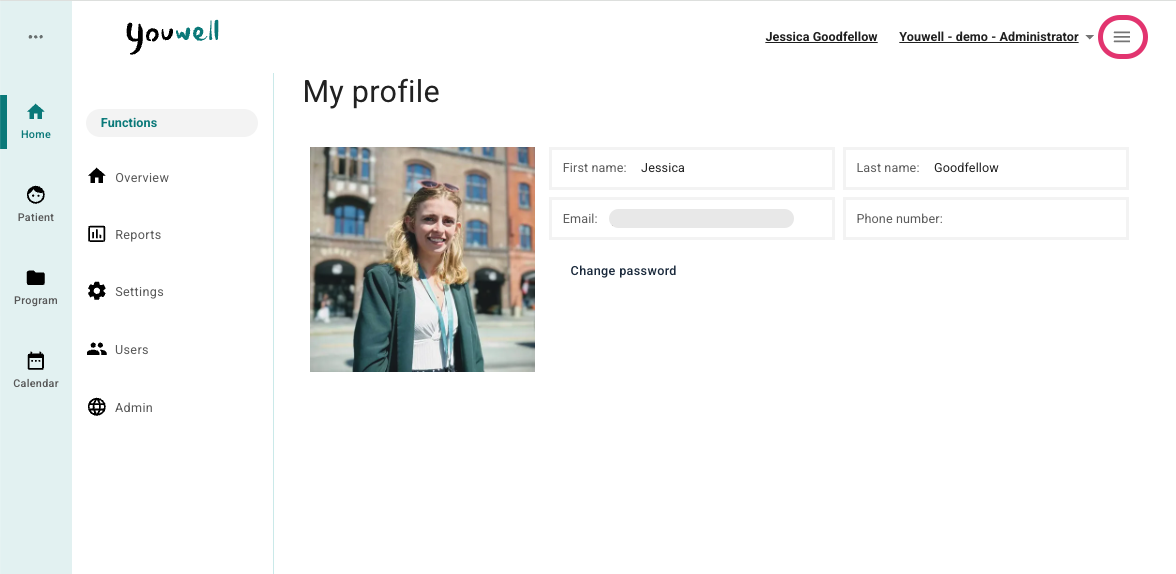Click the Calendar label
Screen dimensions: 1176x574
(35, 383)
